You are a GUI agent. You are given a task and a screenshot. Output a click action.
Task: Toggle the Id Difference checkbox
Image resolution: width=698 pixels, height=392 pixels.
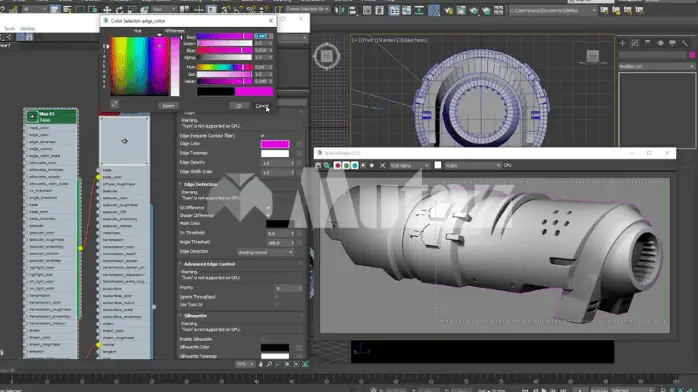click(268, 207)
